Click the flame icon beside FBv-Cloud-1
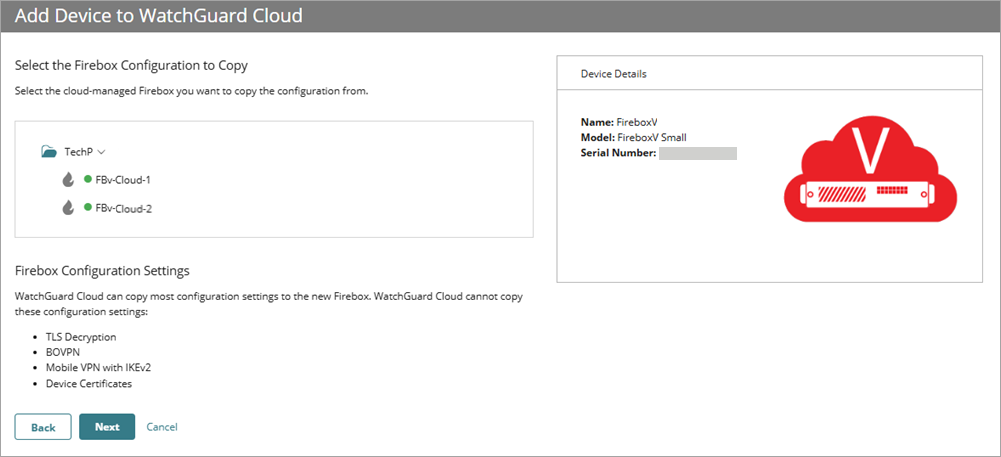This screenshot has width=1001, height=457. [68, 180]
